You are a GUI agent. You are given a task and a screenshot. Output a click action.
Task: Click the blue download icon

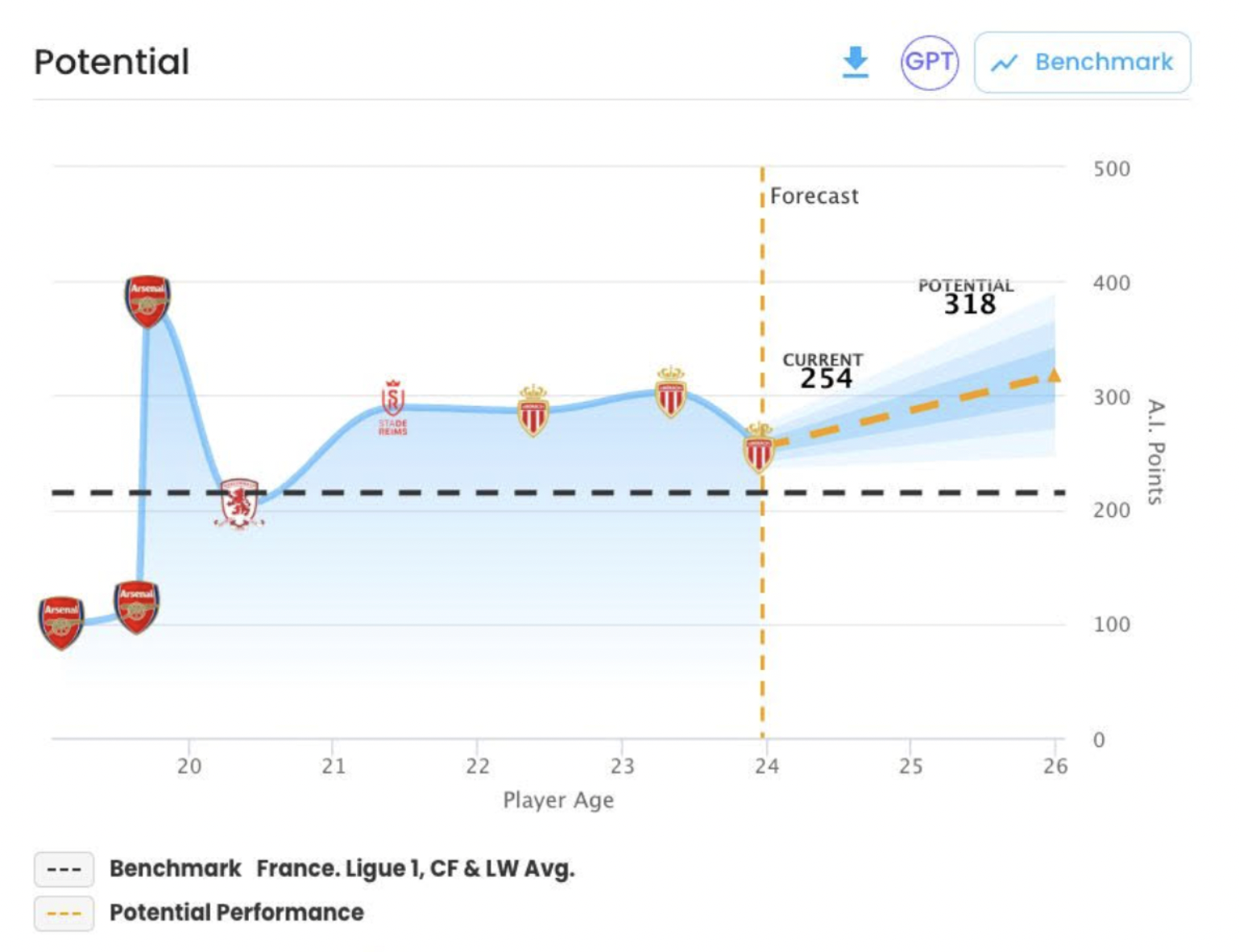(855, 62)
